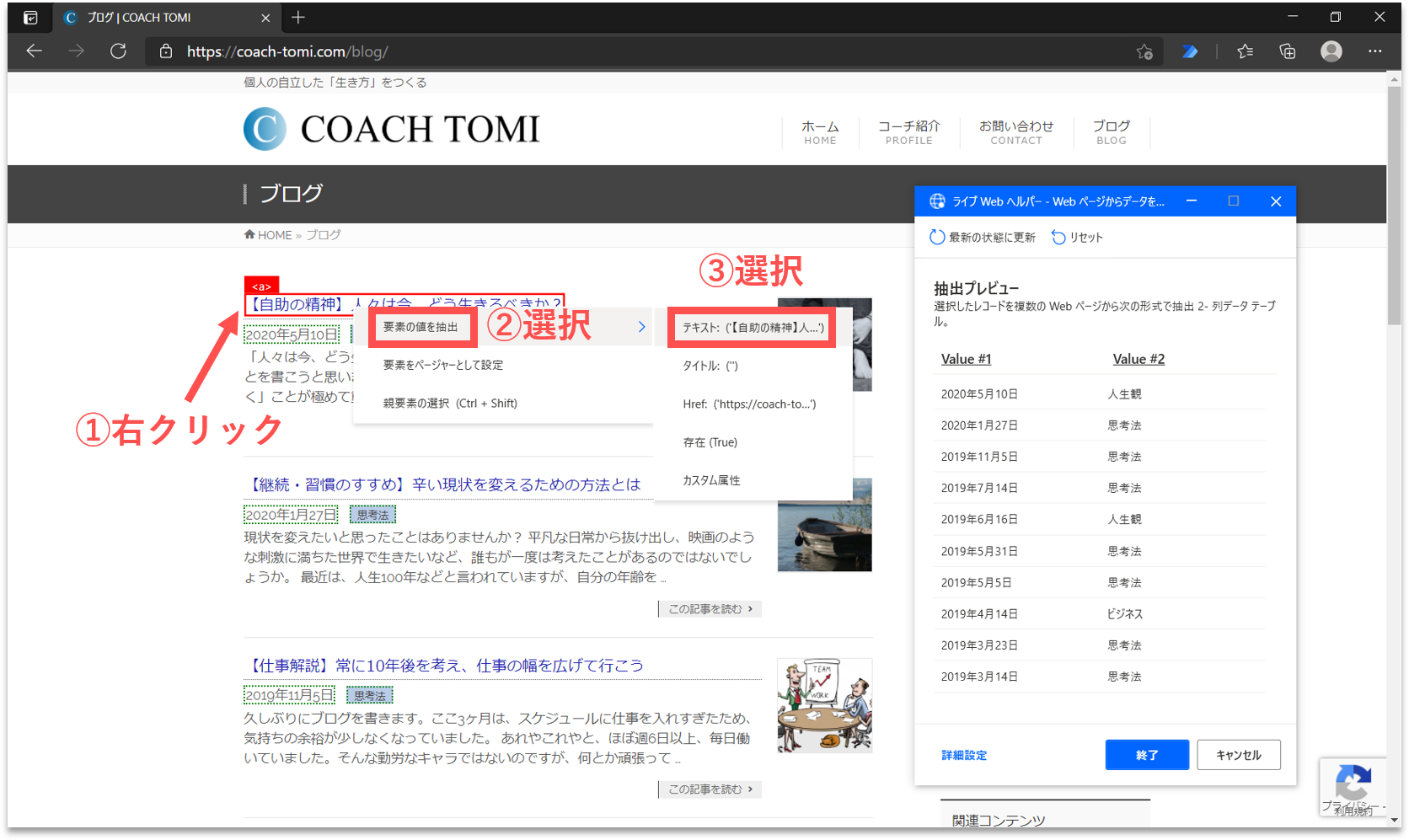Open a new browser tab
This screenshot has height=840, width=1409.
pyautogui.click(x=298, y=17)
